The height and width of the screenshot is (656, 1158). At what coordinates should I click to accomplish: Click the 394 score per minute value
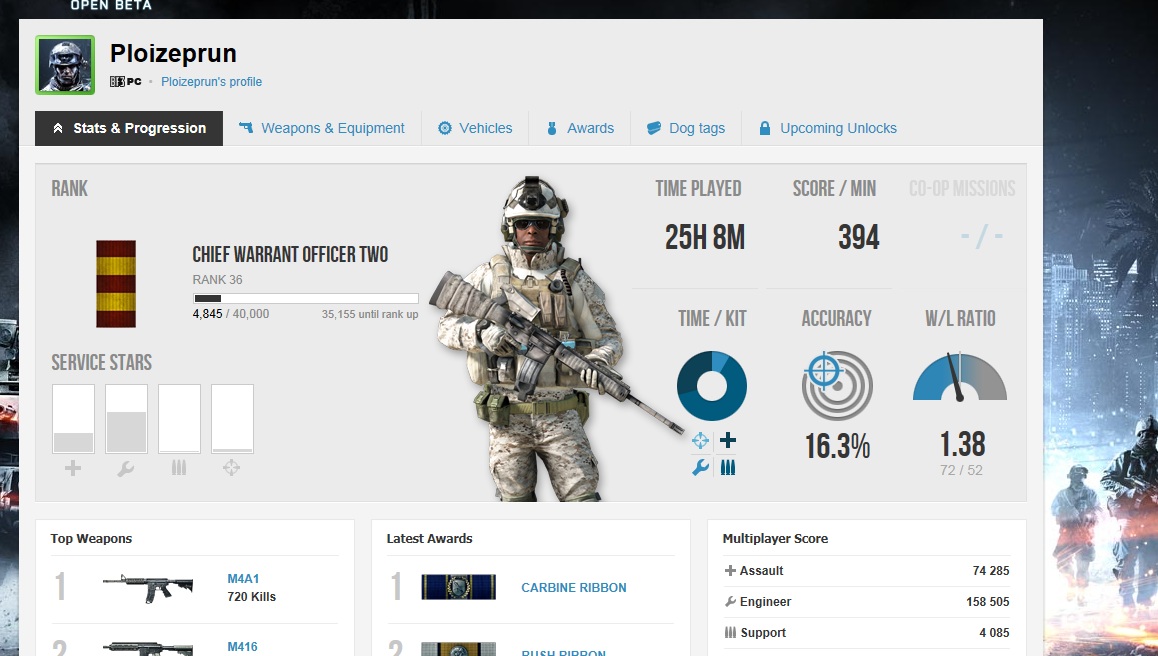click(859, 238)
